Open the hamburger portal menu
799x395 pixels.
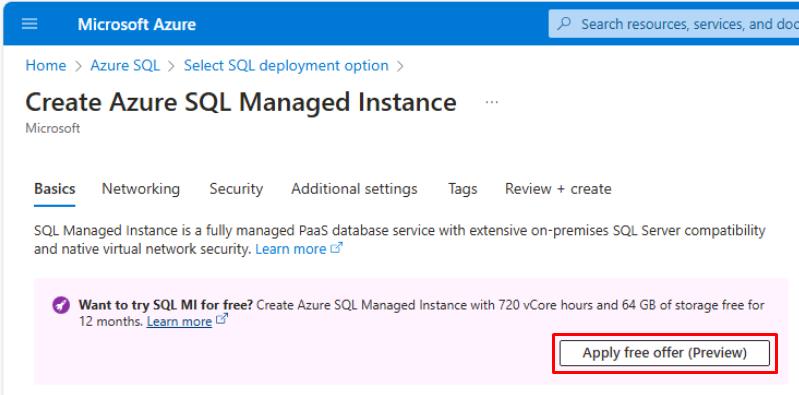tap(30, 24)
